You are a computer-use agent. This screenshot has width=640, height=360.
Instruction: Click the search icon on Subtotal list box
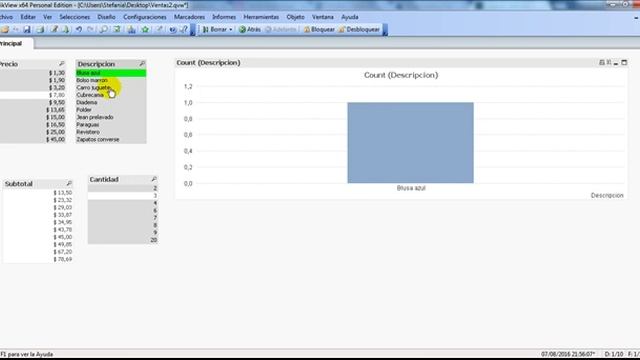pyautogui.click(x=69, y=184)
